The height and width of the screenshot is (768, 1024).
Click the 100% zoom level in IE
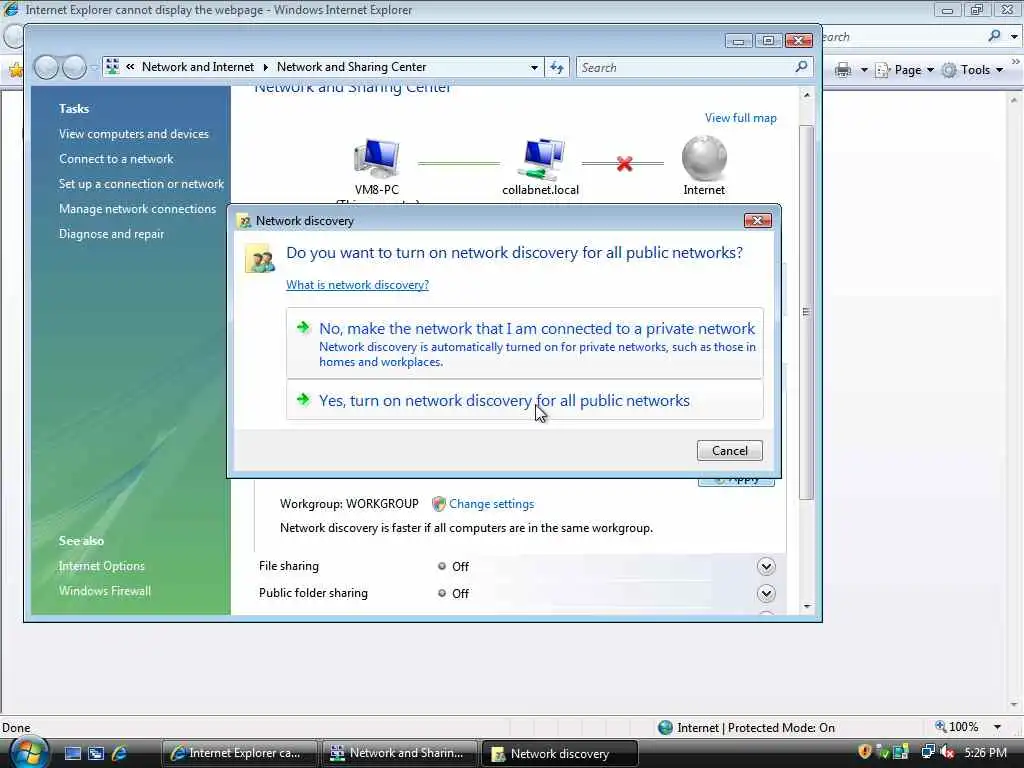click(x=957, y=727)
